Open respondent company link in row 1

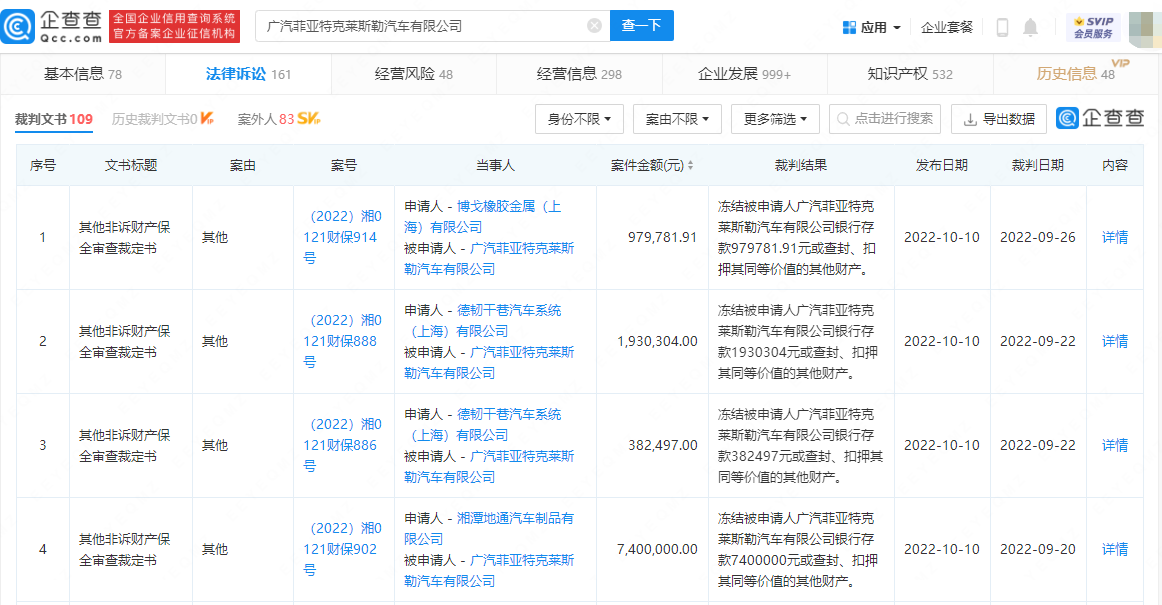[489, 258]
